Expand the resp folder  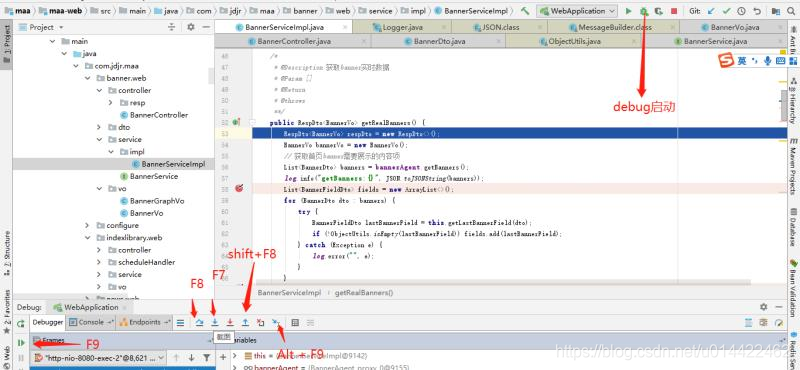click(111, 103)
